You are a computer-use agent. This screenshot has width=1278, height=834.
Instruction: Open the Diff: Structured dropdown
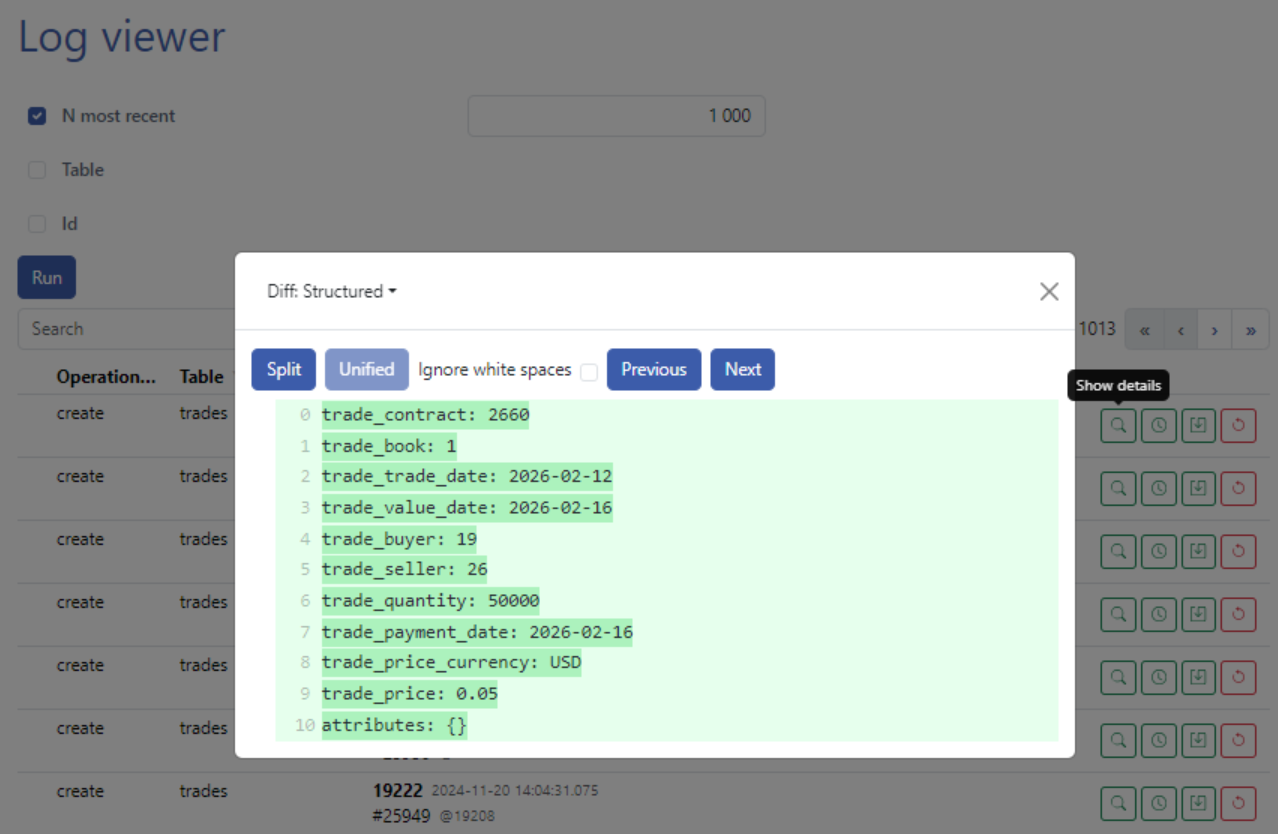[331, 291]
